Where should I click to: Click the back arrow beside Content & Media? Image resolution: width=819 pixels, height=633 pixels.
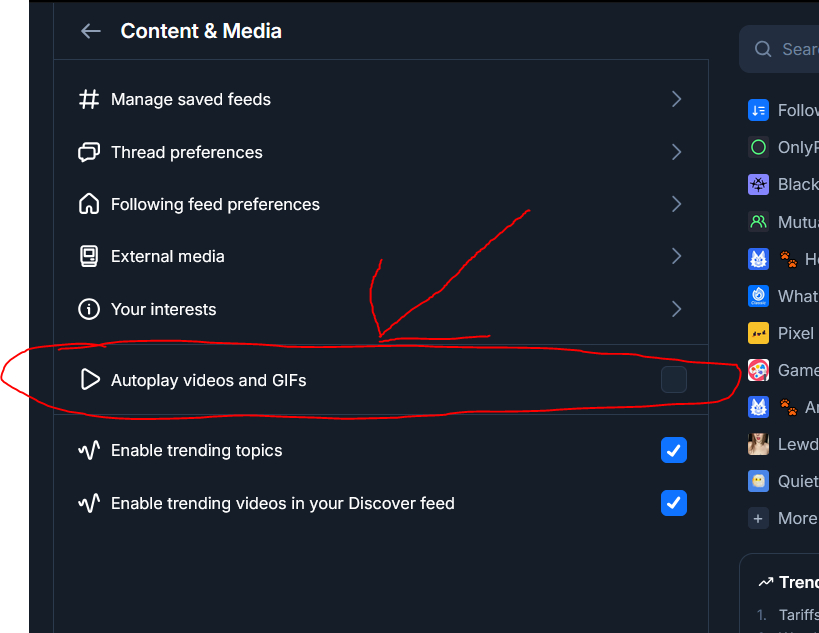click(91, 31)
